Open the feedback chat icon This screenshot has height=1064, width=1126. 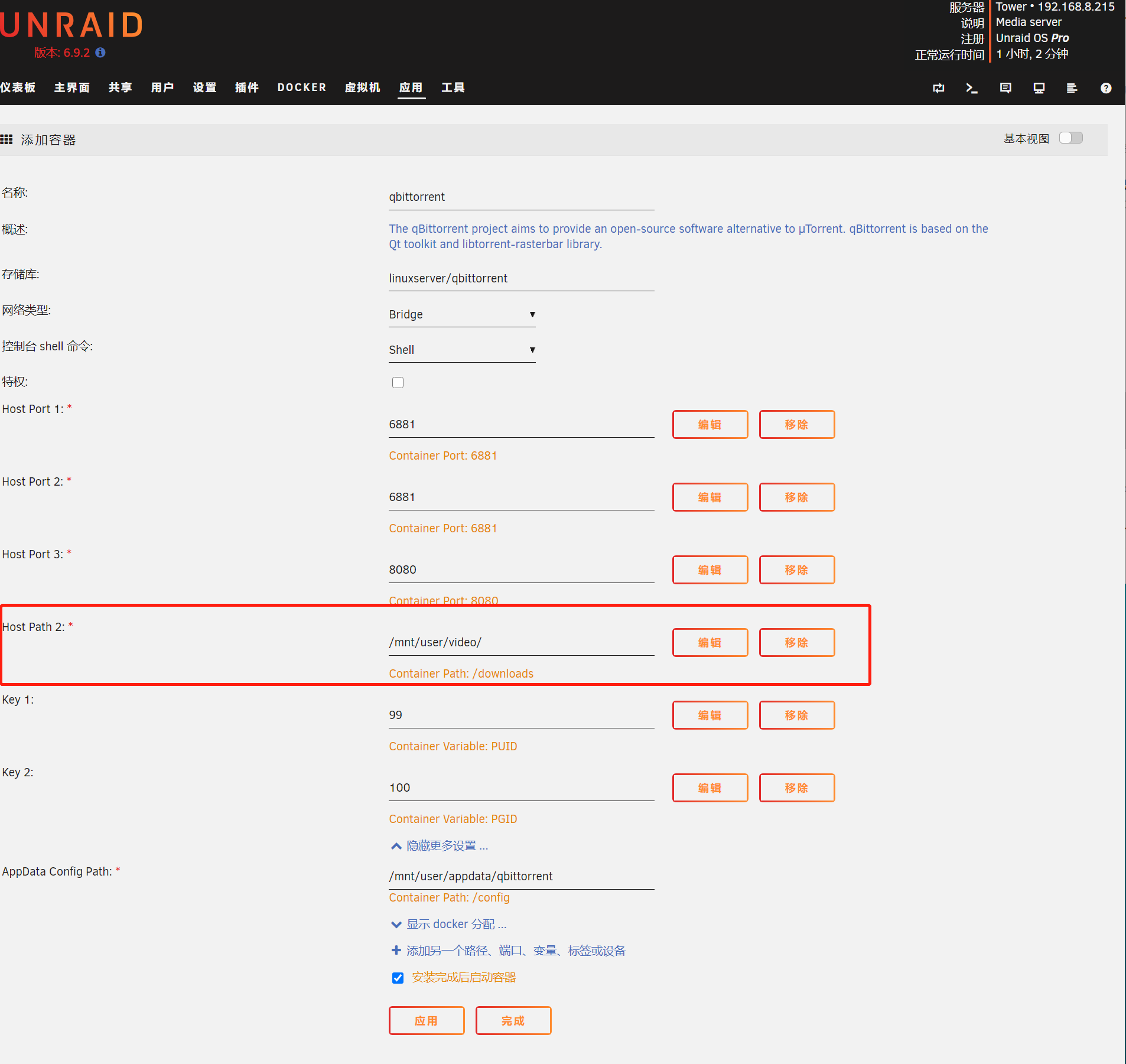coord(1005,88)
